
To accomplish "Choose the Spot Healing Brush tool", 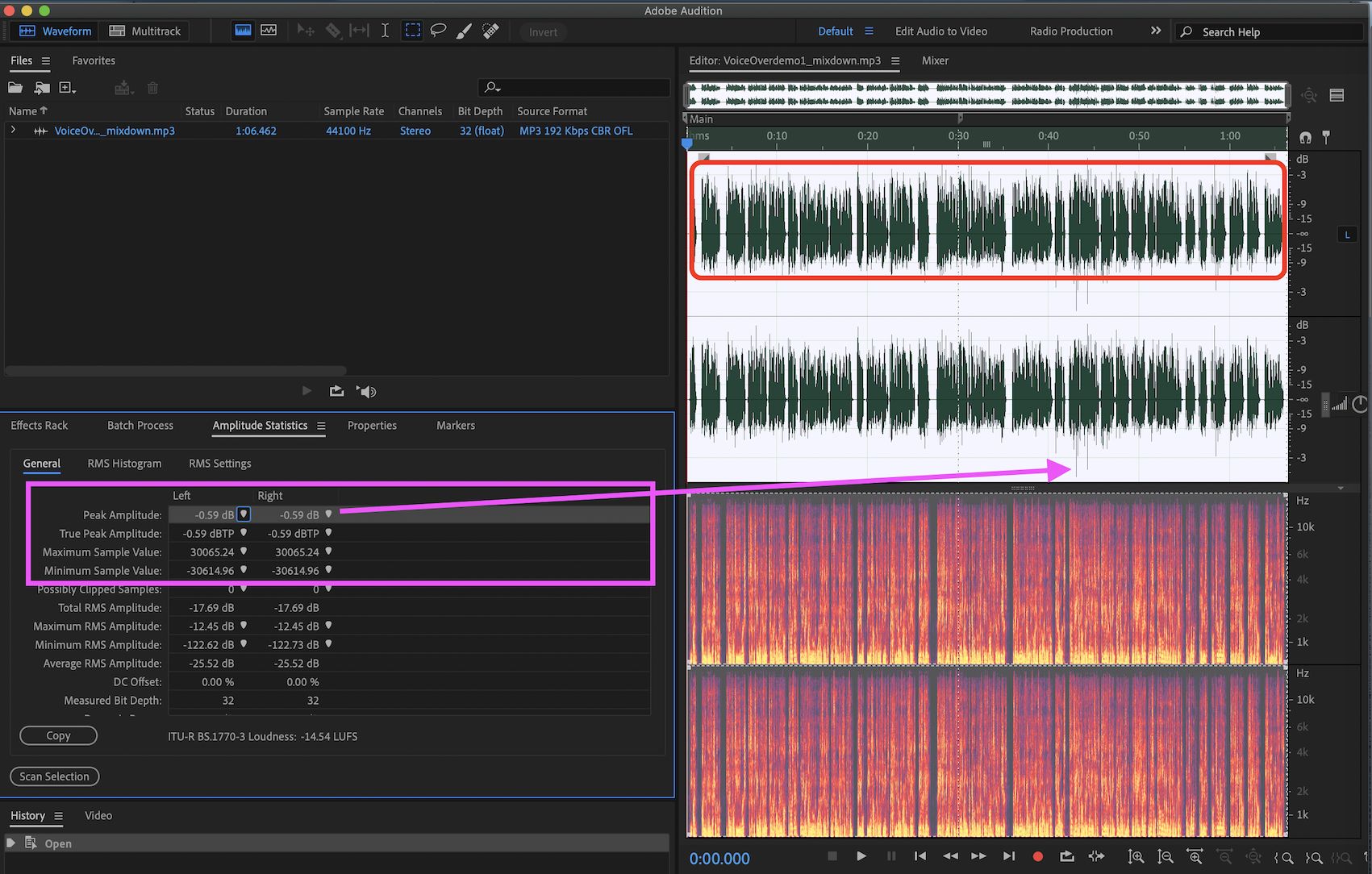I will pyautogui.click(x=490, y=31).
